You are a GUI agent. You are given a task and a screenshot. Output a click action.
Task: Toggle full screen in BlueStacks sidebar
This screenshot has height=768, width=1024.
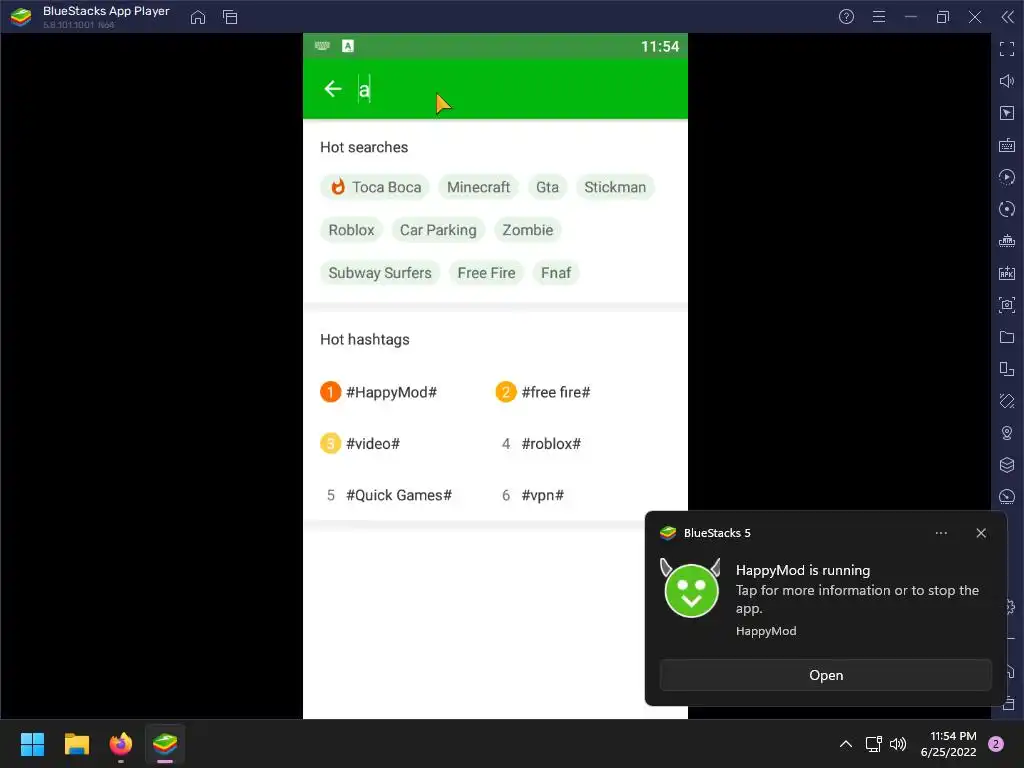[1007, 49]
